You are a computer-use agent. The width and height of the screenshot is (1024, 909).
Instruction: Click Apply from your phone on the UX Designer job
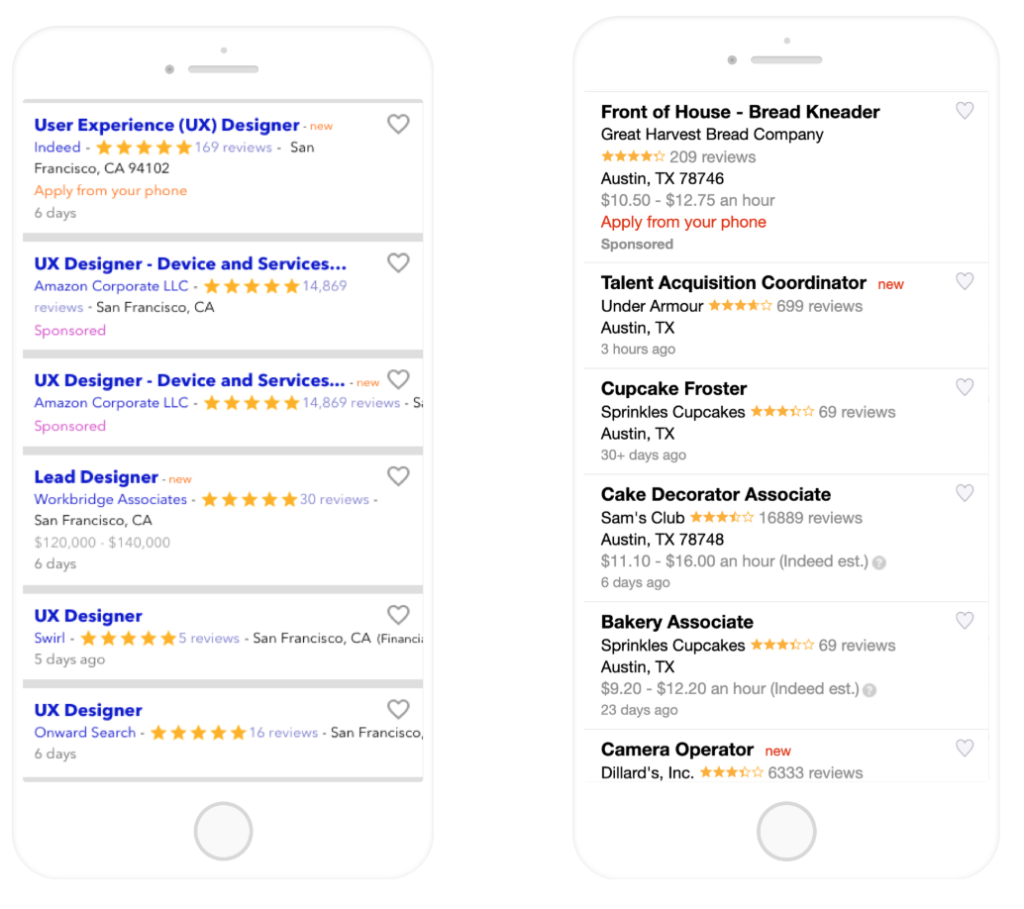click(110, 190)
